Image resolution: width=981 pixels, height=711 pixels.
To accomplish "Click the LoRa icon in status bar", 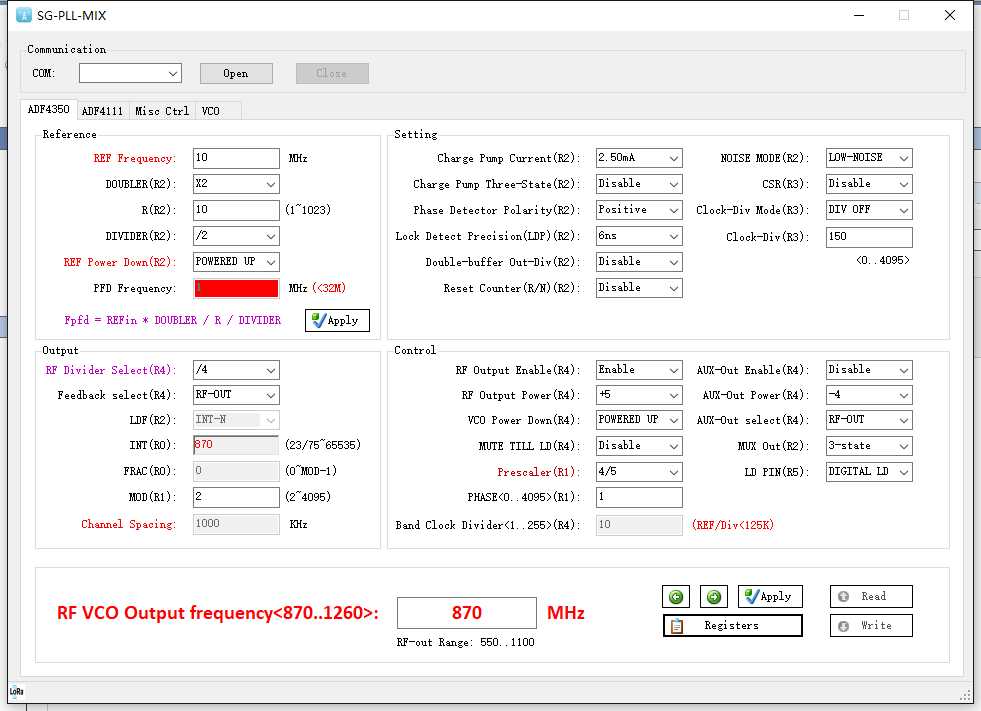I will [16, 691].
